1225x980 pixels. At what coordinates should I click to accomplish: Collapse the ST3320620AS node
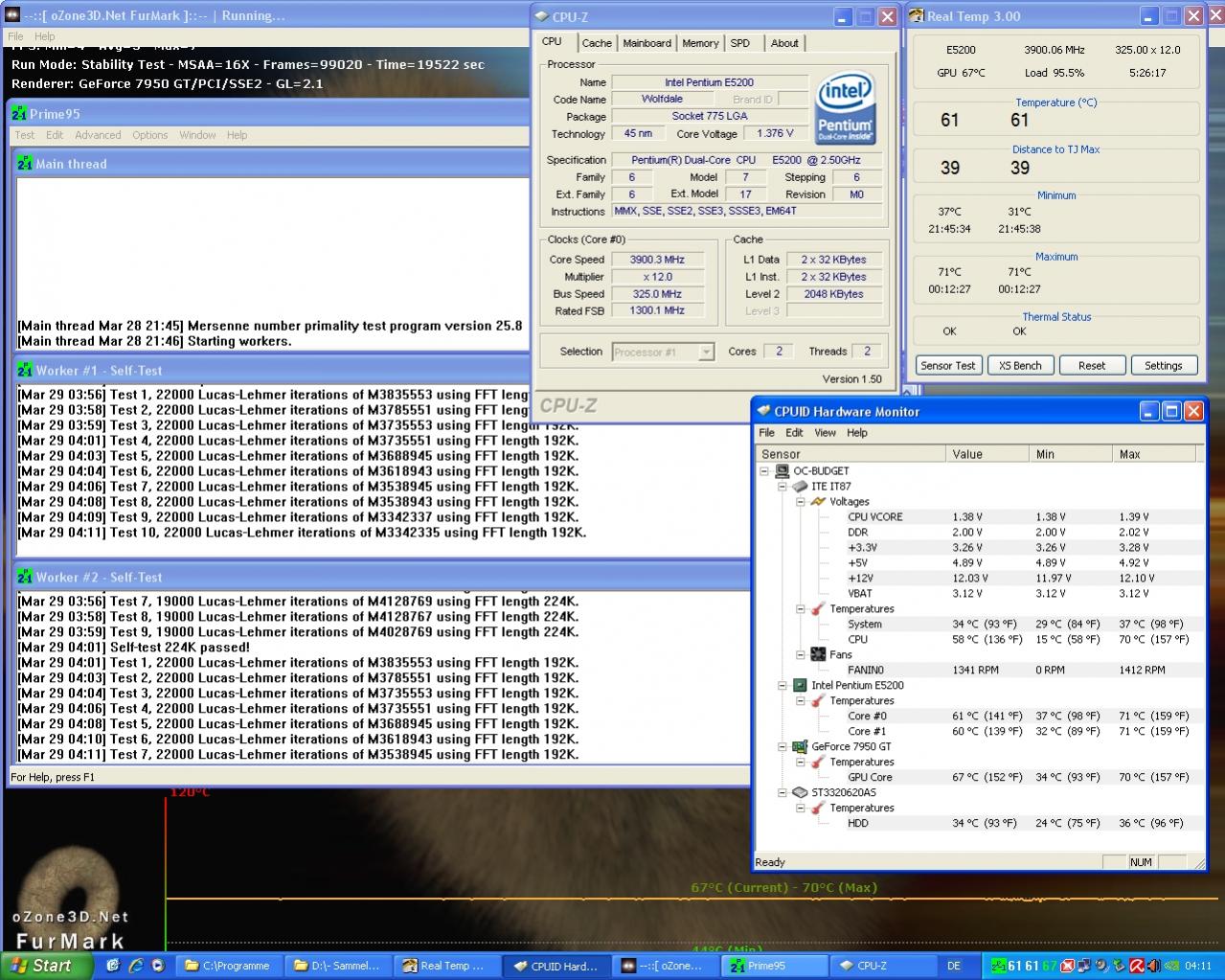point(783,792)
